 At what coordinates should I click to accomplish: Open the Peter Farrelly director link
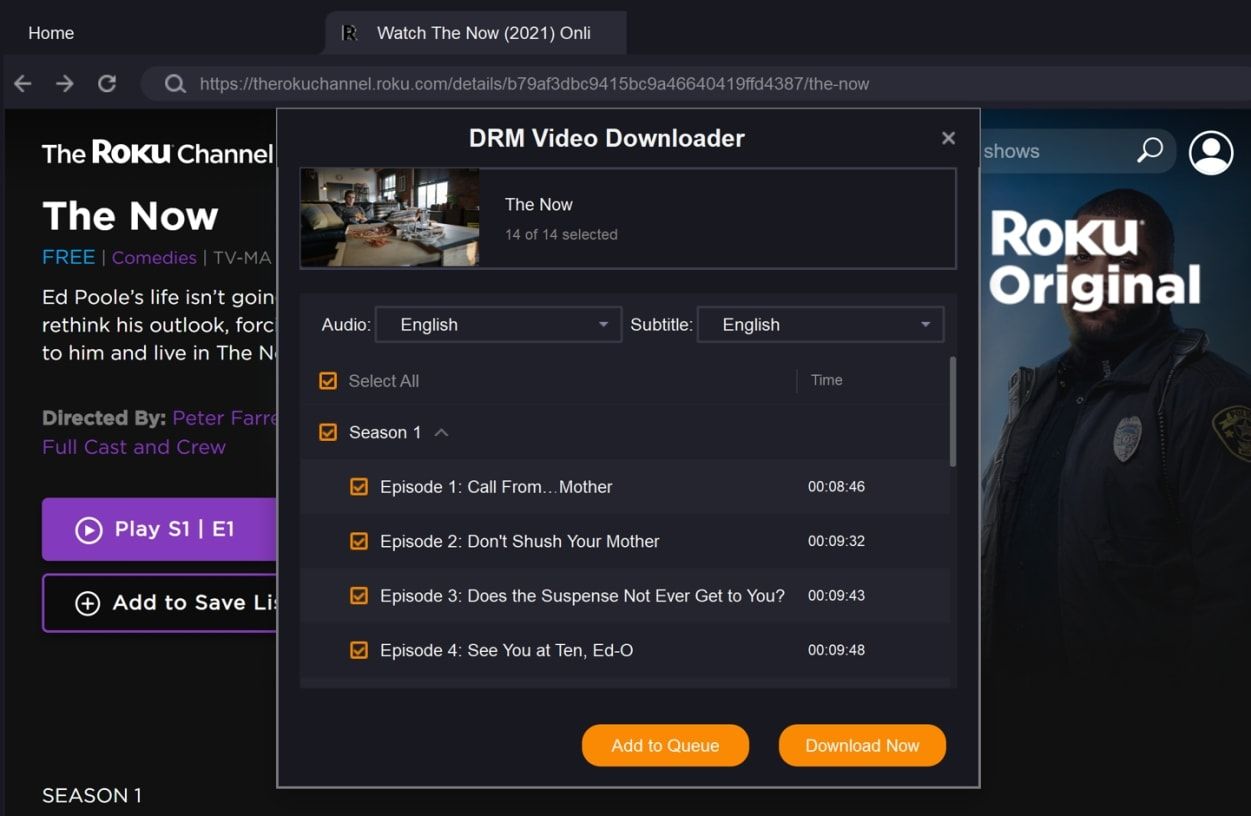224,418
